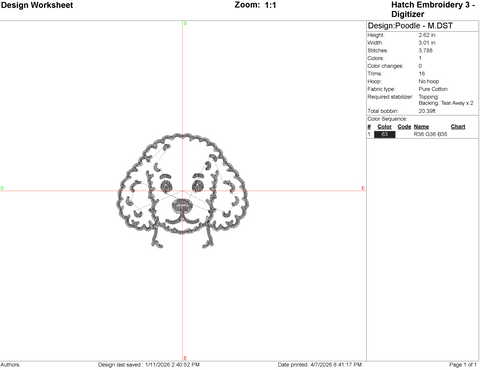Screen dimensions: 480x370
Task: Click the red end marker on the right edge of the design area
Action: point(363,188)
